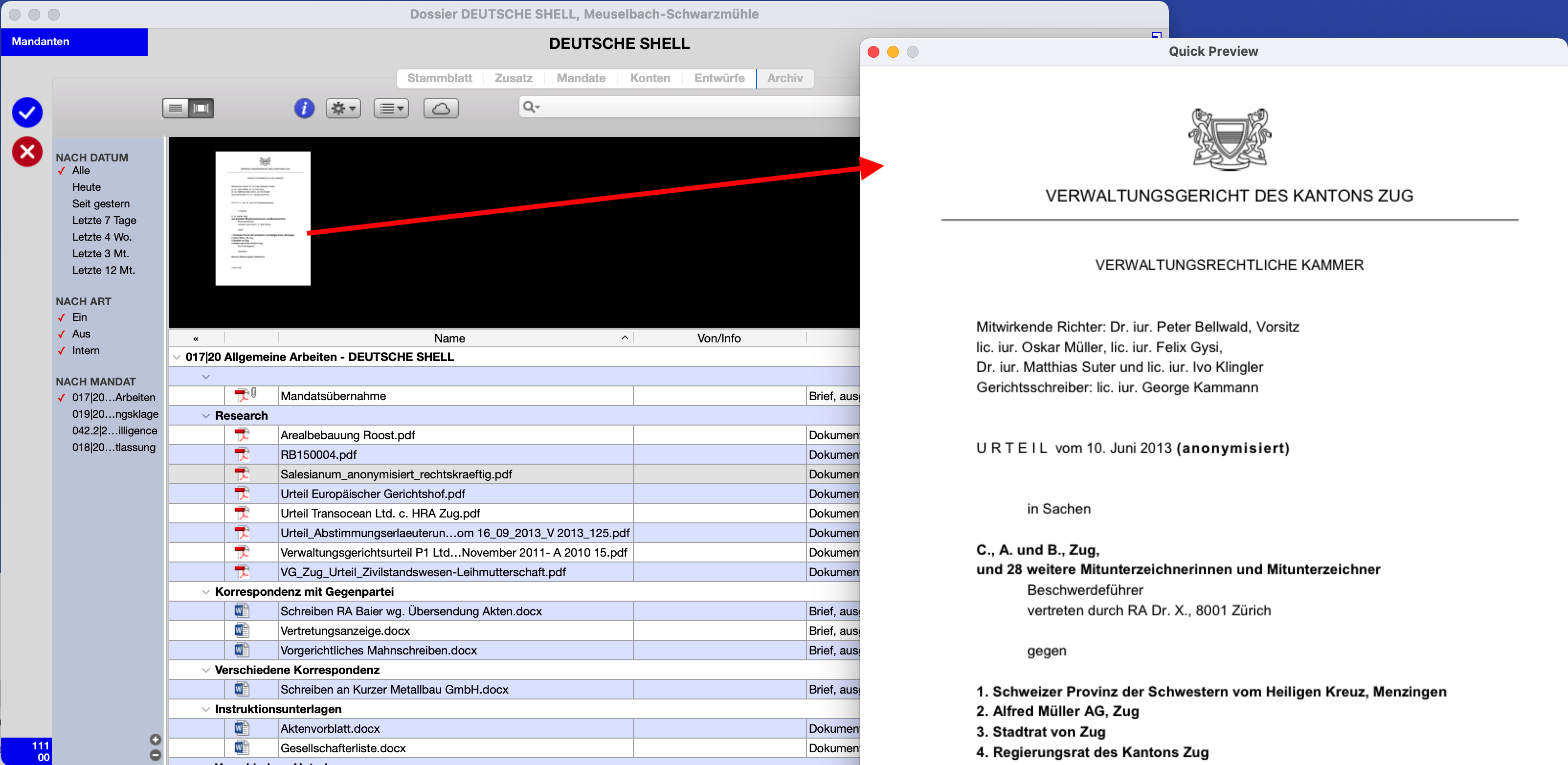Click PDF icon of Mandatsübernahme row
Viewport: 1568px width, 765px height.
point(242,396)
